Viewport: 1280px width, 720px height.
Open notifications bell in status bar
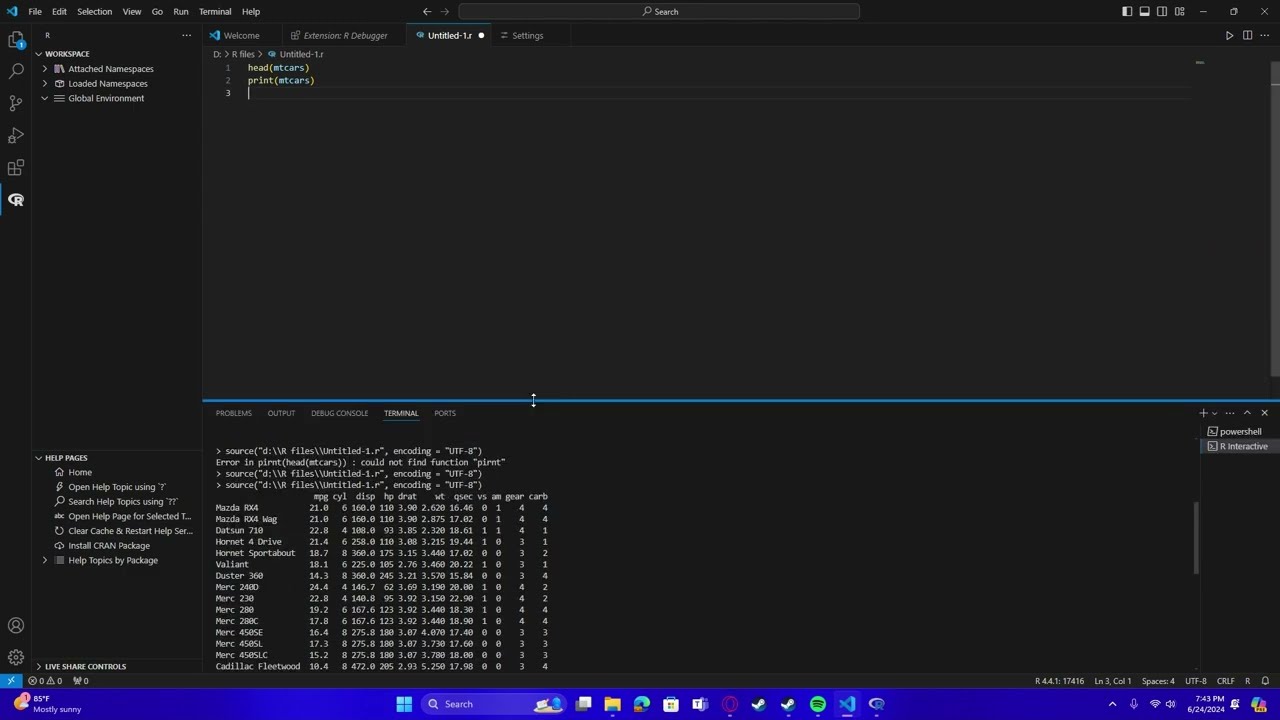[x=1265, y=681]
